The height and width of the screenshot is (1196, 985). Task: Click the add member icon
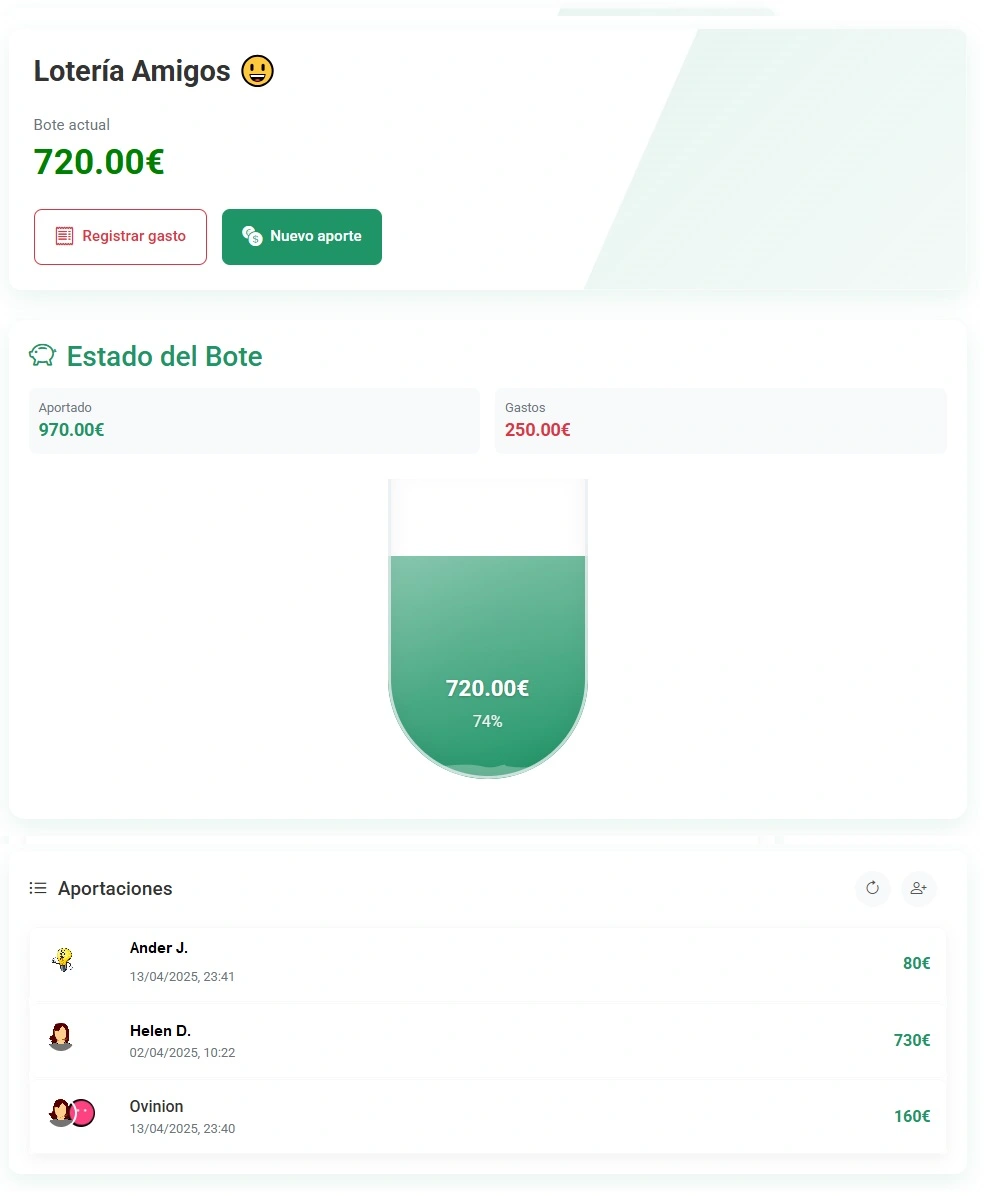919,888
